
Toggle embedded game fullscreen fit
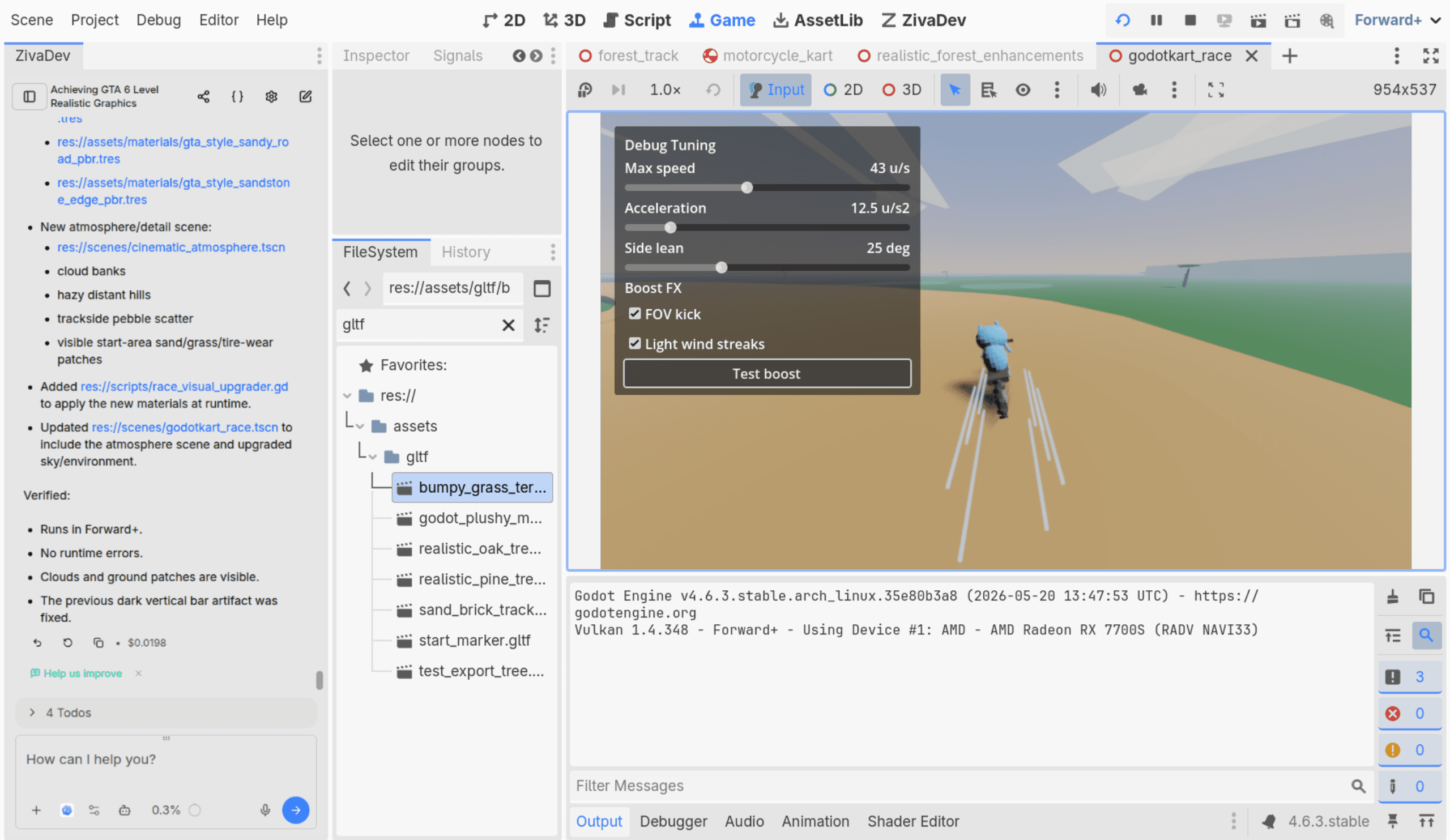click(1216, 89)
